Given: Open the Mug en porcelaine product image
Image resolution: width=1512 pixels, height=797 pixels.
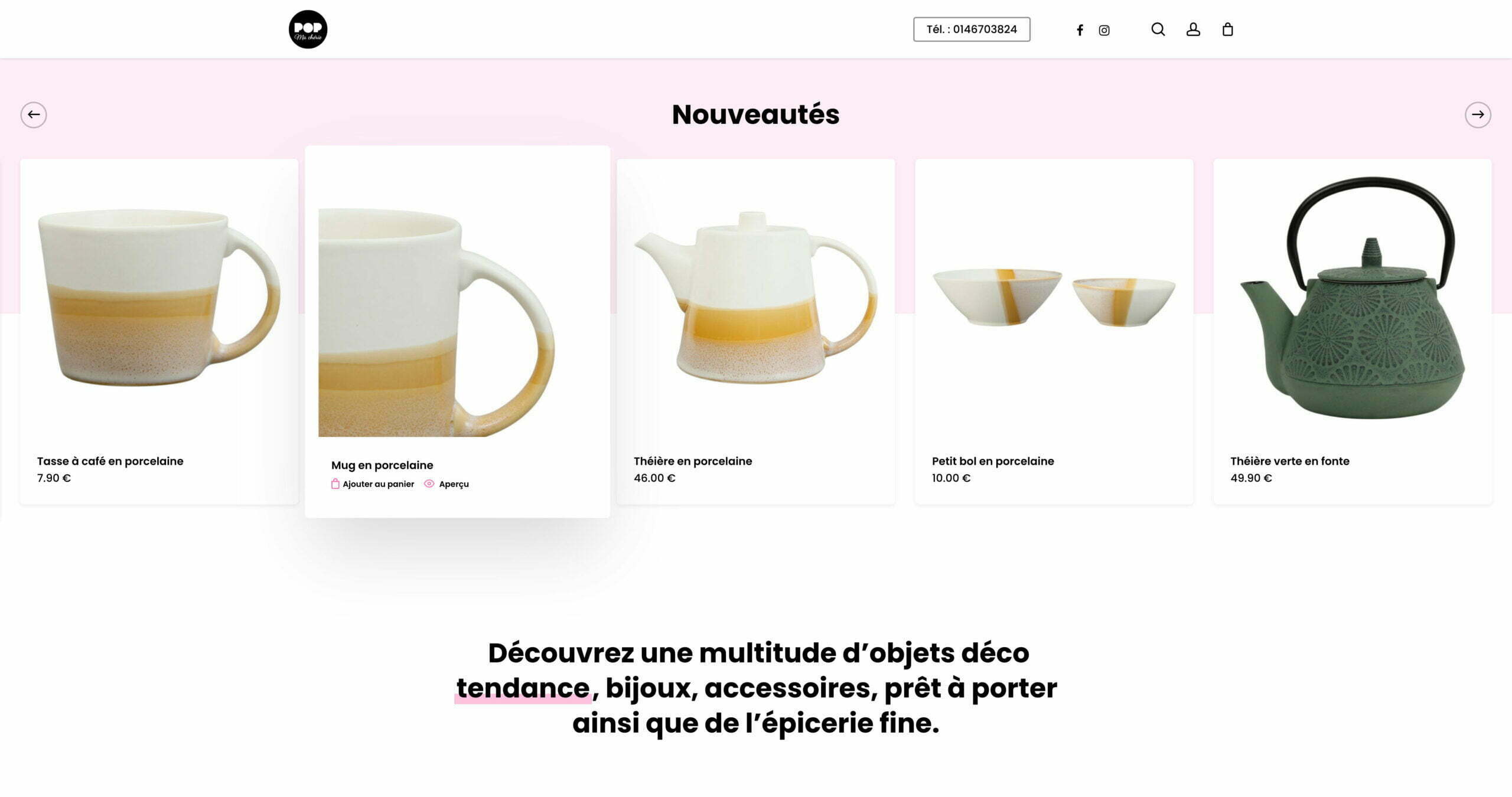Looking at the screenshot, I should coord(436,322).
